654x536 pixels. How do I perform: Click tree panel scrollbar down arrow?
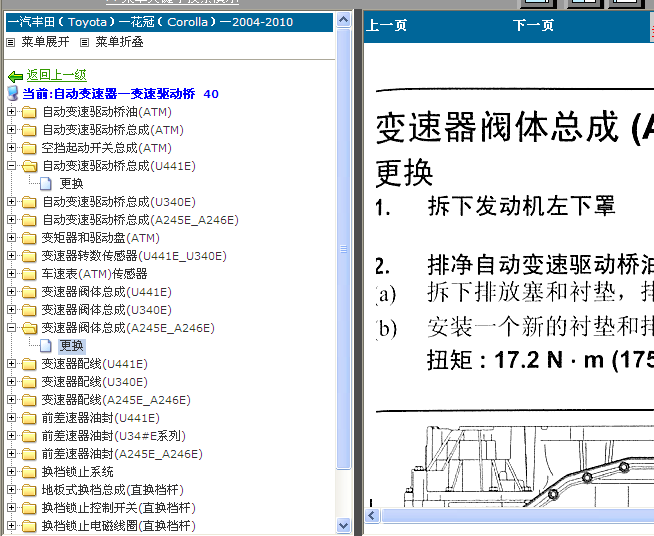coord(344,526)
